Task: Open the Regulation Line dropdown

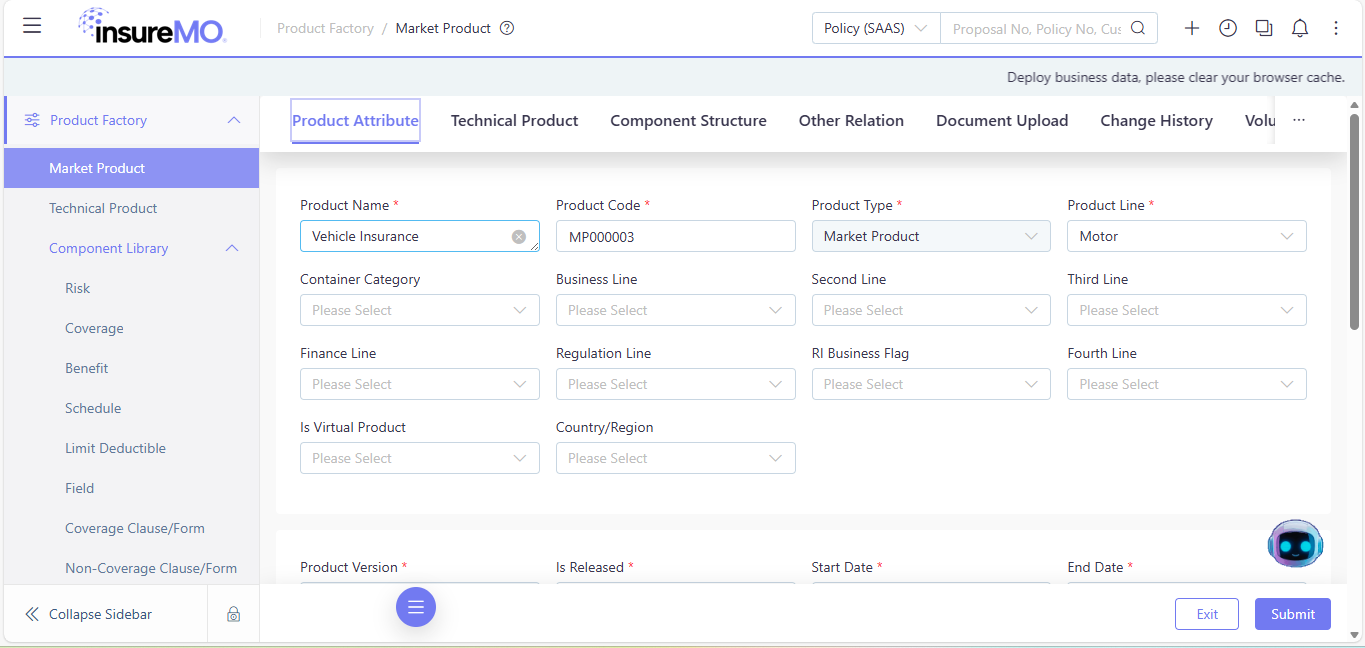Action: (x=676, y=384)
